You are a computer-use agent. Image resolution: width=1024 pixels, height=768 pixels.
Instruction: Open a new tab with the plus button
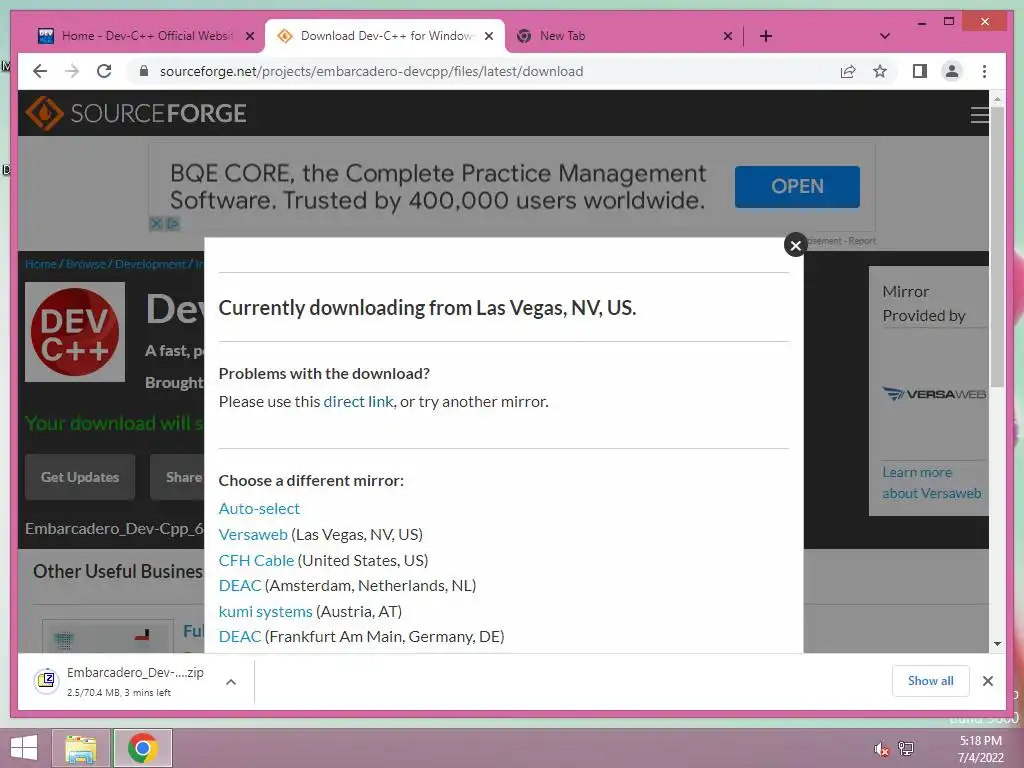766,36
